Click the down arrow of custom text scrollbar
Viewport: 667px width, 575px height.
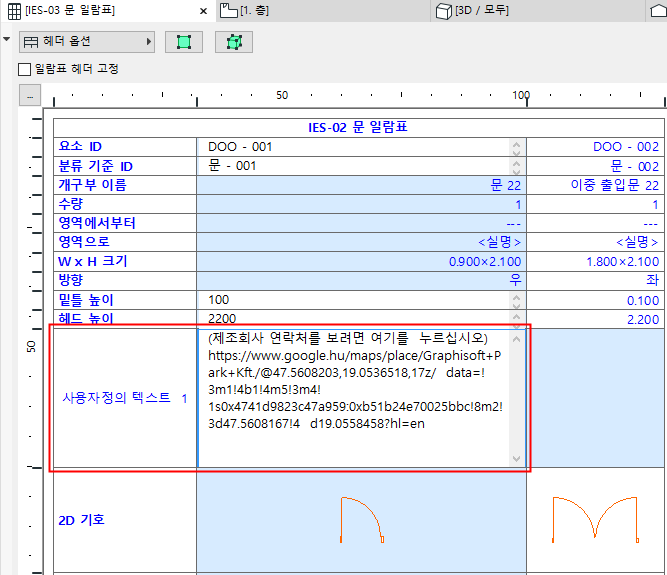click(516, 458)
